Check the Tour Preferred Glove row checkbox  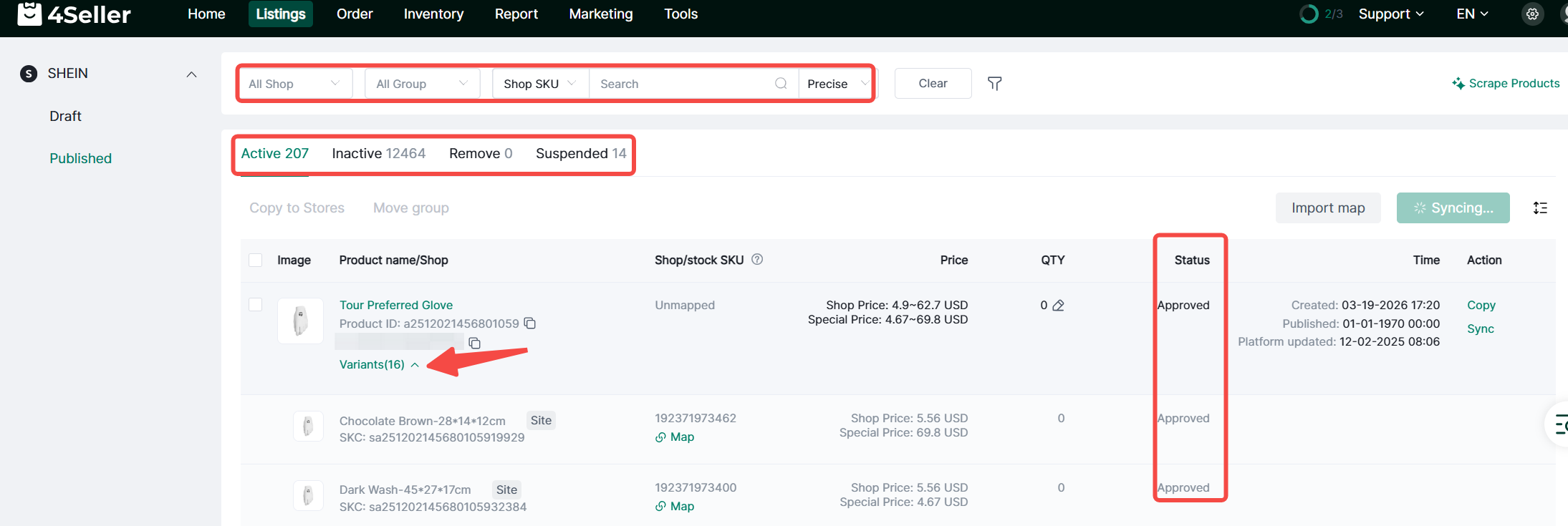tap(256, 305)
